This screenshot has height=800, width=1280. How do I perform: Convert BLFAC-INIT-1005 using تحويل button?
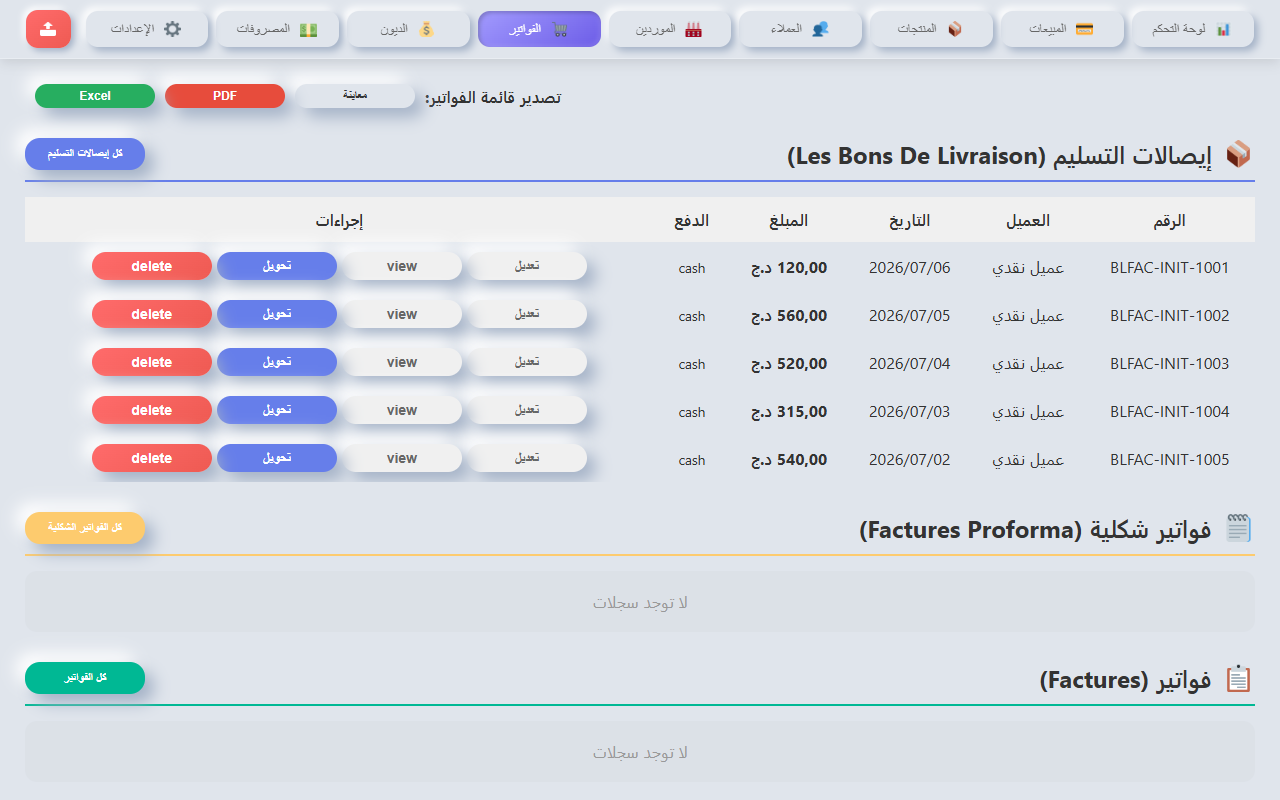[x=277, y=458]
